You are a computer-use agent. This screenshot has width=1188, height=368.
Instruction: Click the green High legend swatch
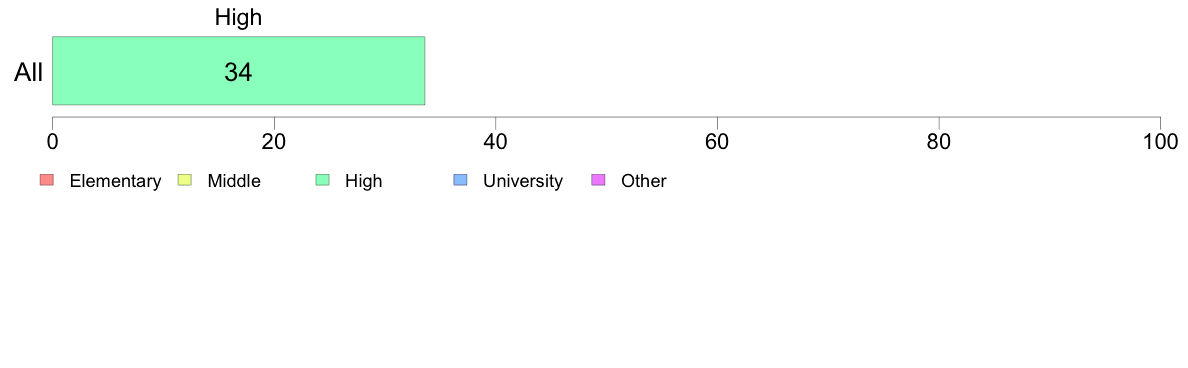tap(322, 180)
